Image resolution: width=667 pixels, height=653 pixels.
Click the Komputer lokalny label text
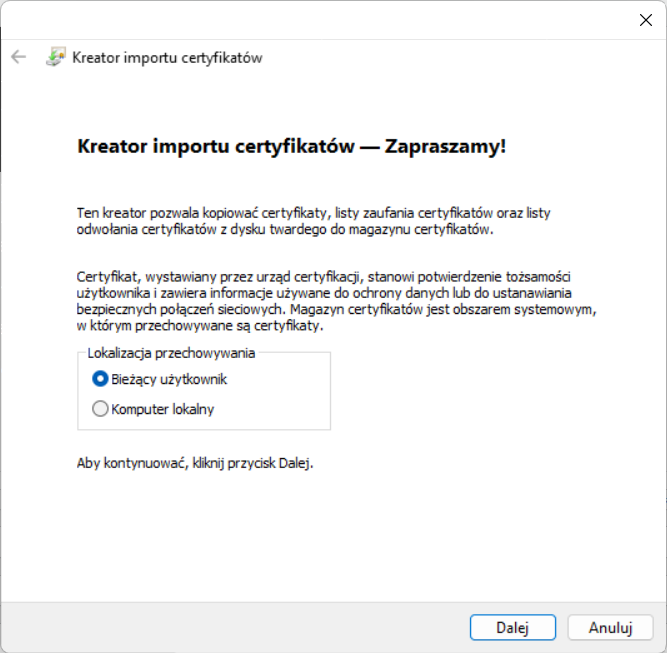[162, 408]
